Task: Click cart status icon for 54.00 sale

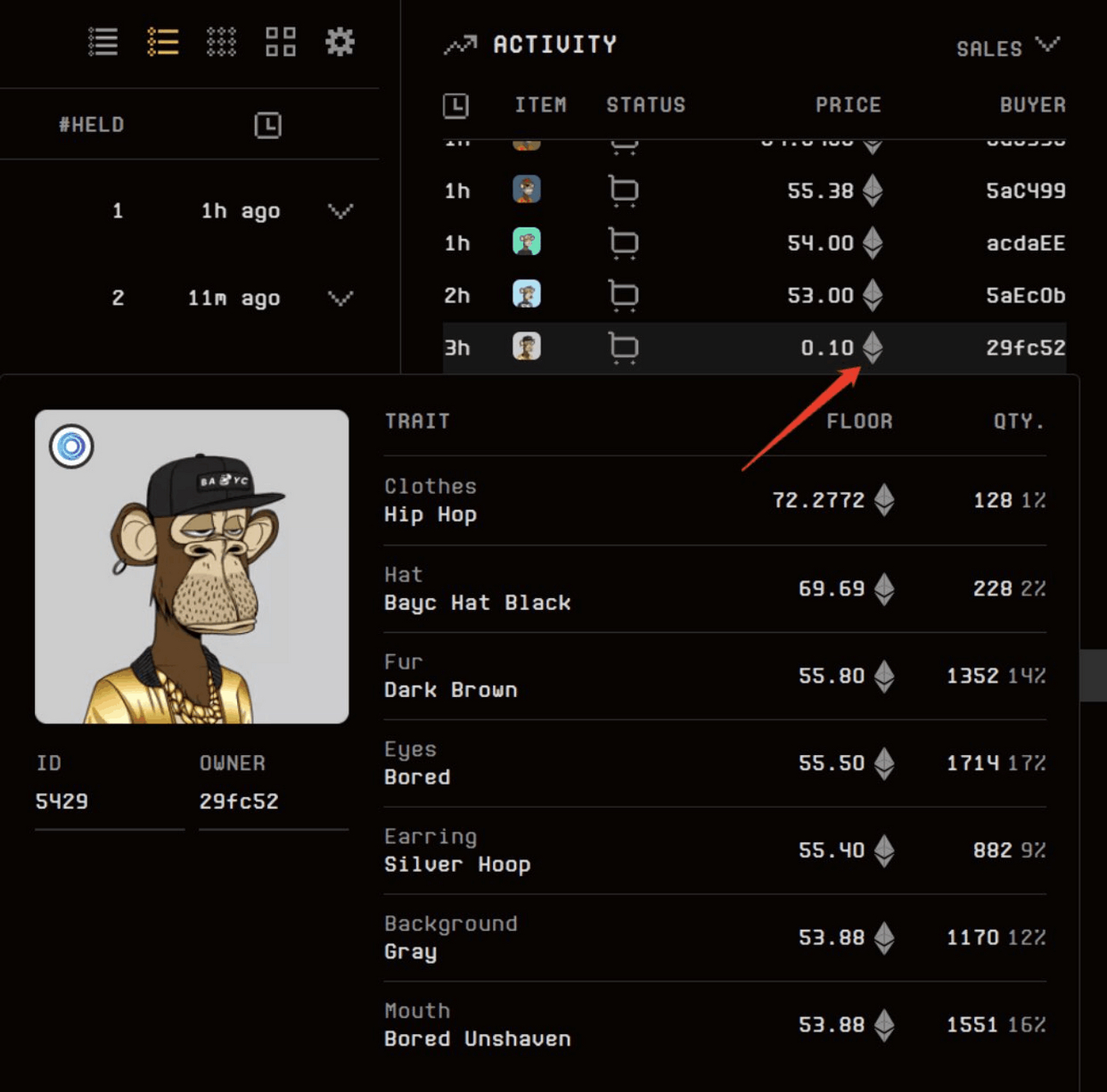Action: coord(623,244)
